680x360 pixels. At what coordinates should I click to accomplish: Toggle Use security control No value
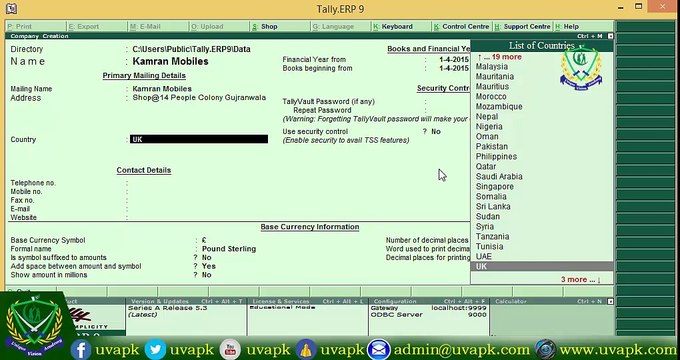[436, 131]
